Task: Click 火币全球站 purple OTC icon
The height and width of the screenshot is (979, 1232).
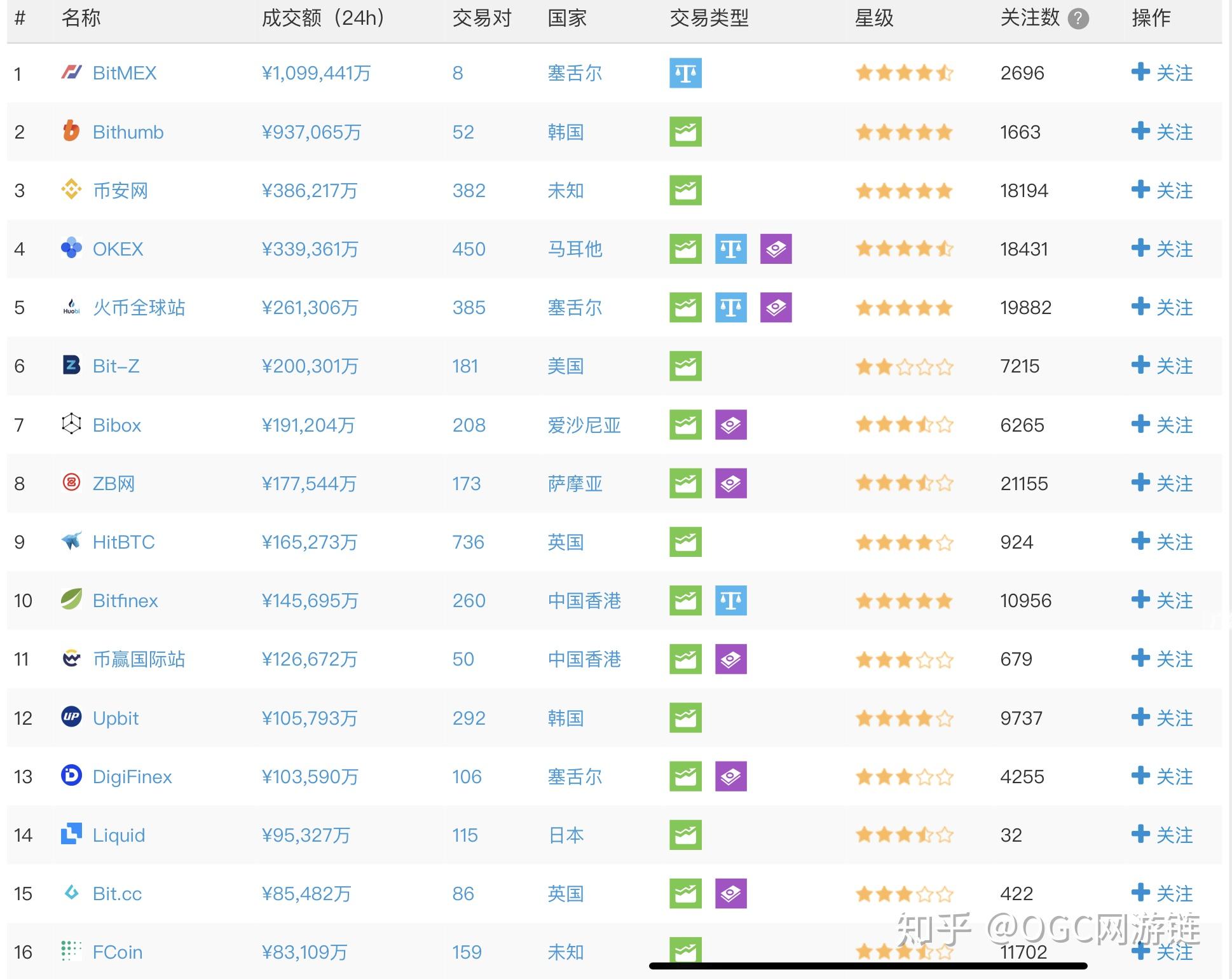Action: click(776, 308)
